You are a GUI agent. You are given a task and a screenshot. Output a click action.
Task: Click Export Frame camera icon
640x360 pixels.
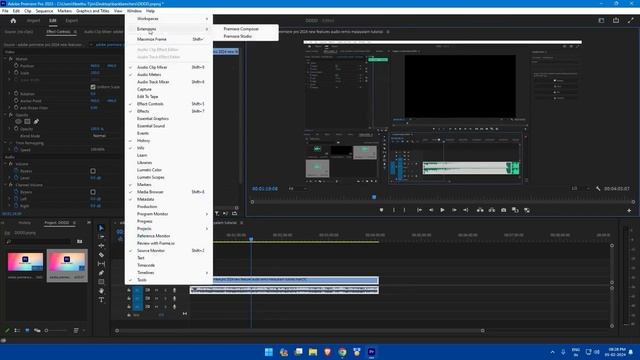[504, 210]
